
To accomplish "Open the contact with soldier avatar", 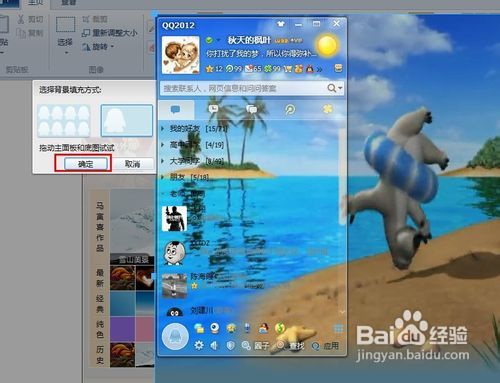I will tap(174, 218).
